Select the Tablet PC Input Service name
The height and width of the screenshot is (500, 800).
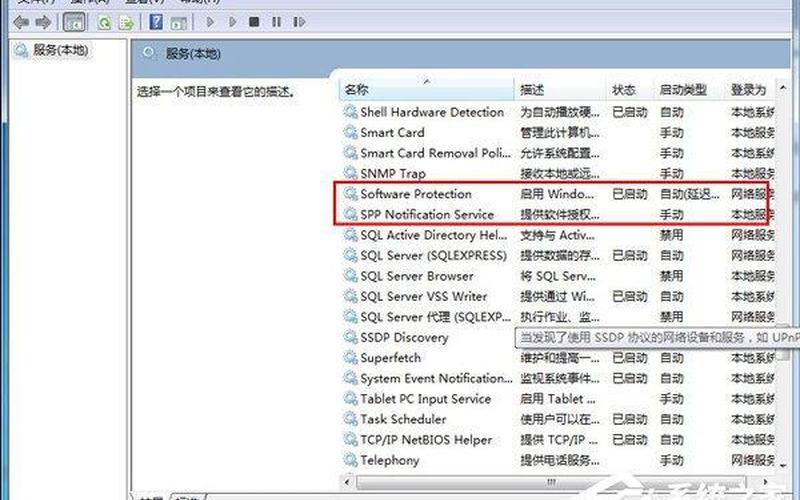[426, 398]
